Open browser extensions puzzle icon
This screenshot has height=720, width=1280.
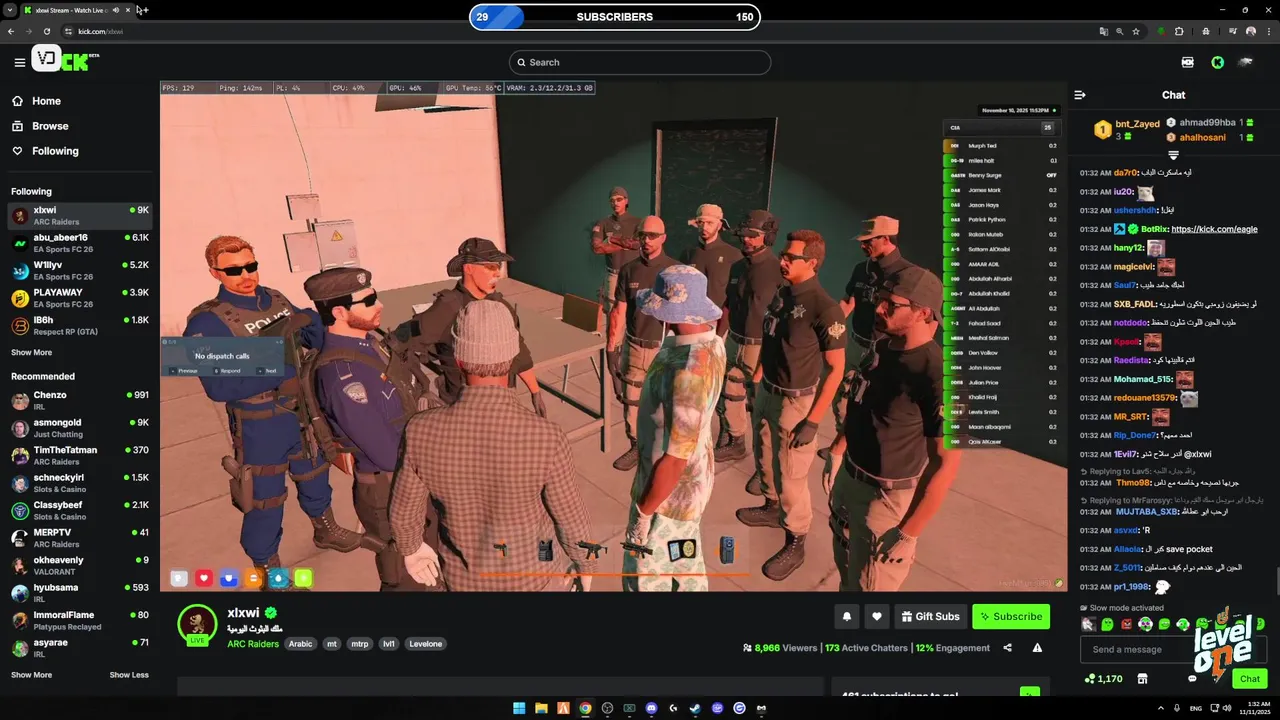[1179, 31]
